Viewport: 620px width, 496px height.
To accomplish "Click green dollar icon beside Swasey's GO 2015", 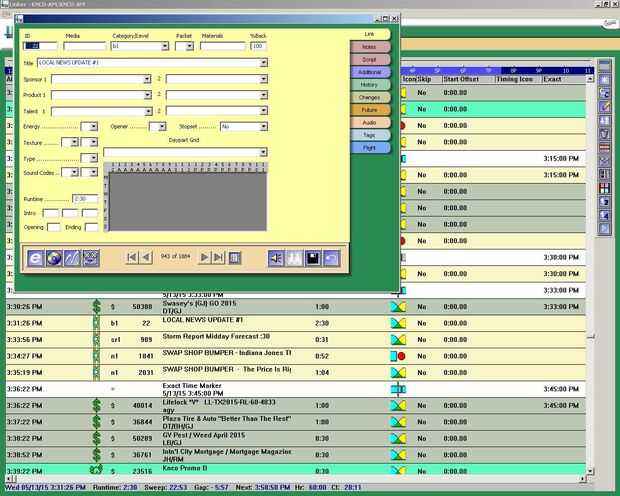I will pyautogui.click(x=97, y=306).
